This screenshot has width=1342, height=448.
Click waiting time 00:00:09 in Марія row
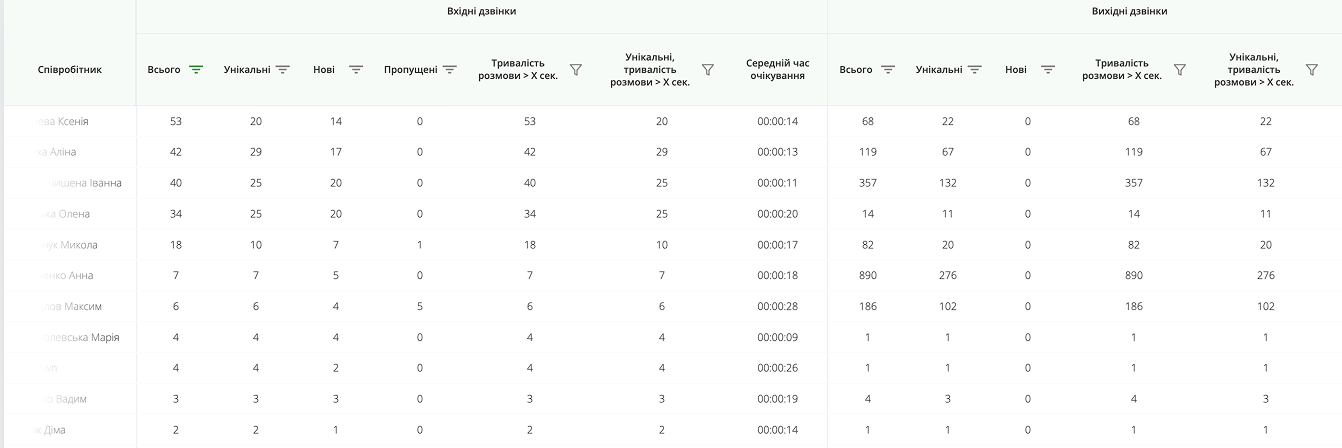777,337
